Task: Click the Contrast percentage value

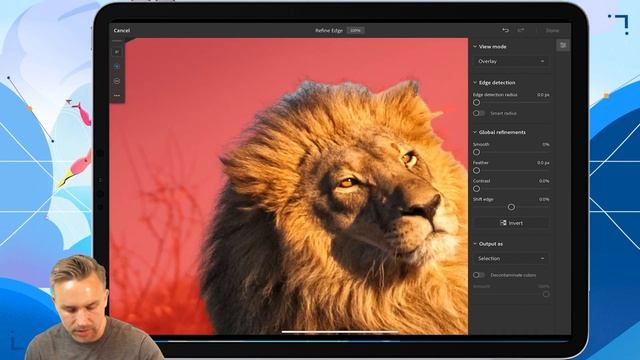Action: 544,181
